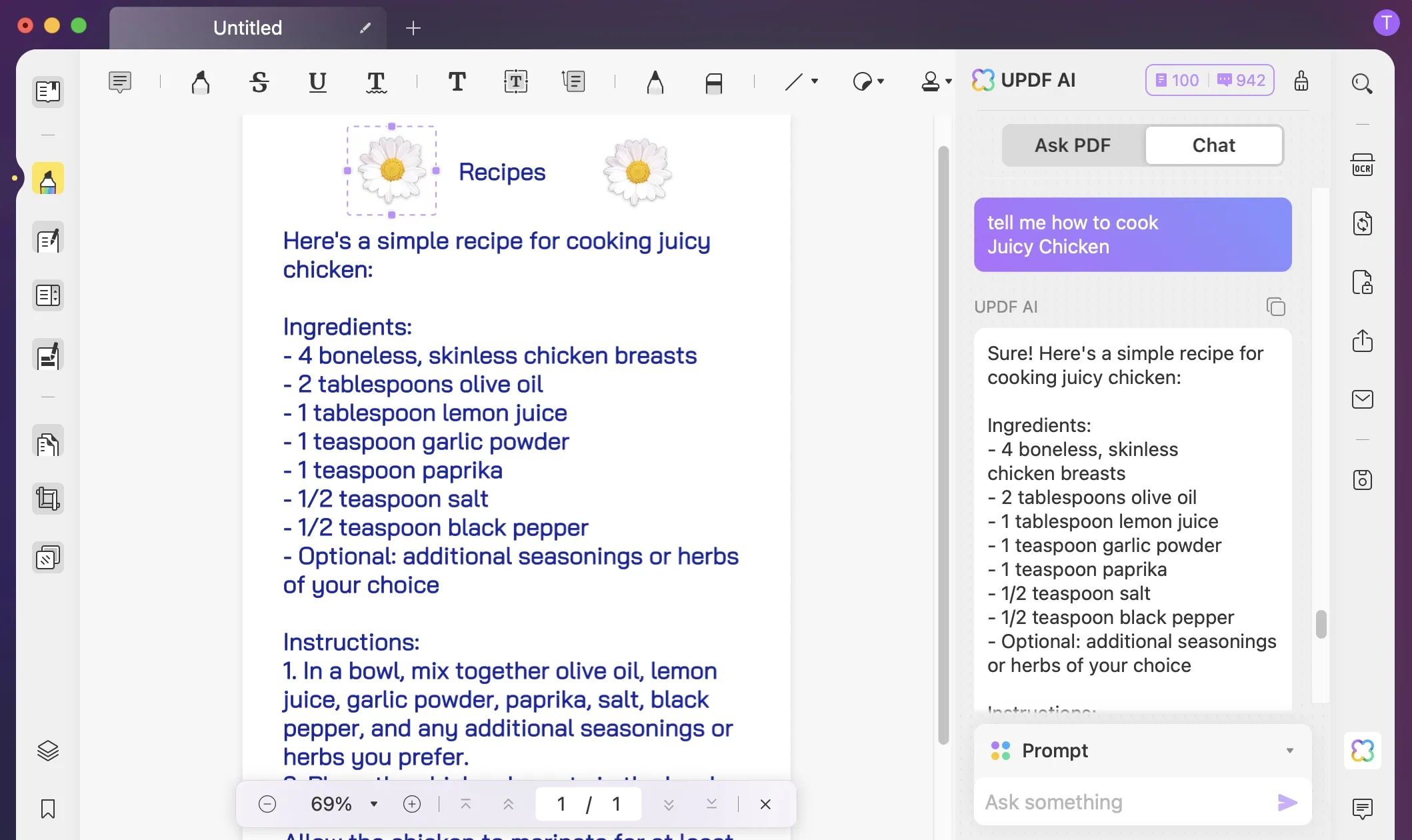The image size is (1412, 840).
Task: Click the page number input field
Action: coord(561,804)
